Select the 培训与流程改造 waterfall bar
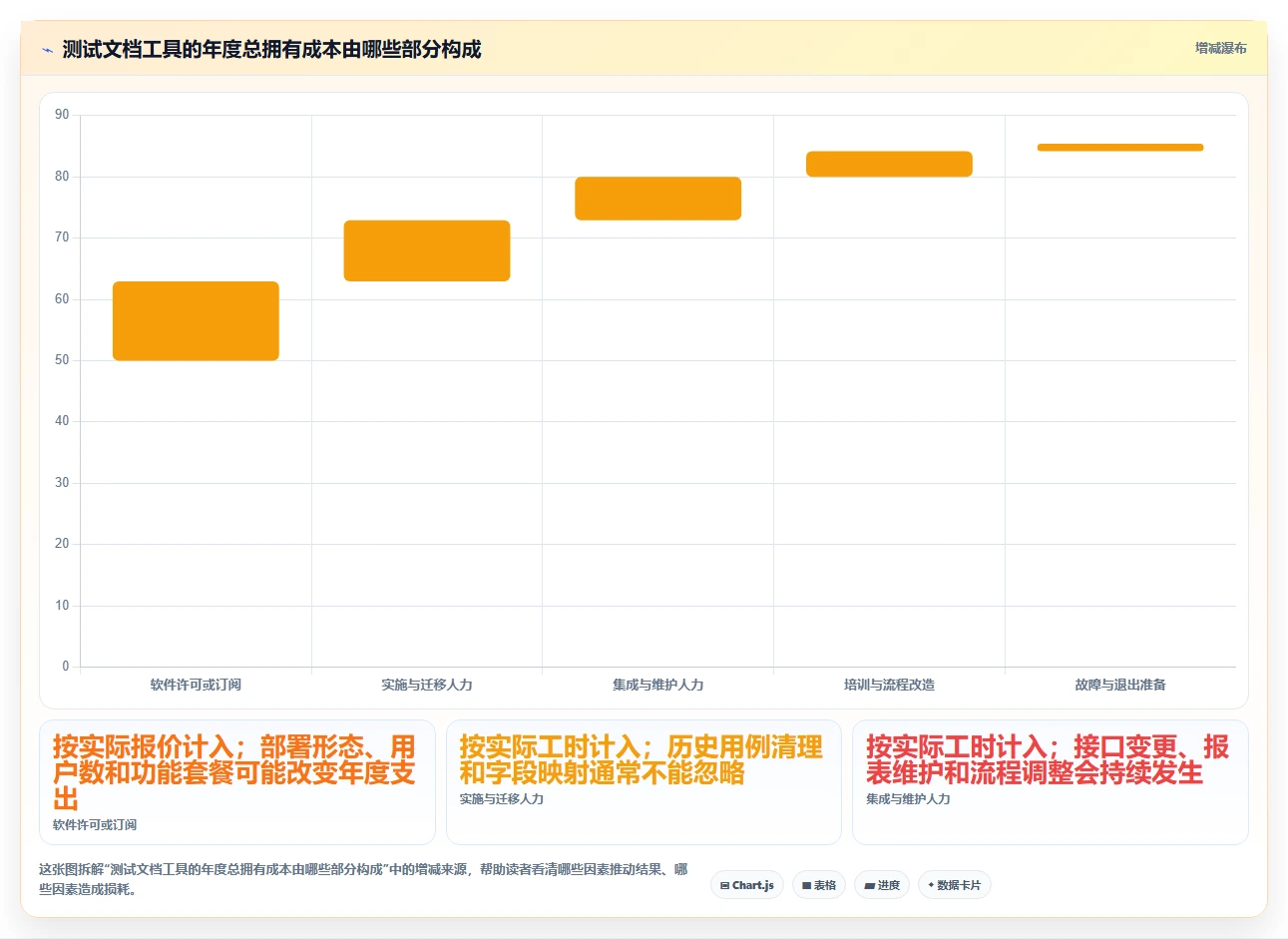Image resolution: width=1288 pixels, height=939 pixels. pos(889,164)
